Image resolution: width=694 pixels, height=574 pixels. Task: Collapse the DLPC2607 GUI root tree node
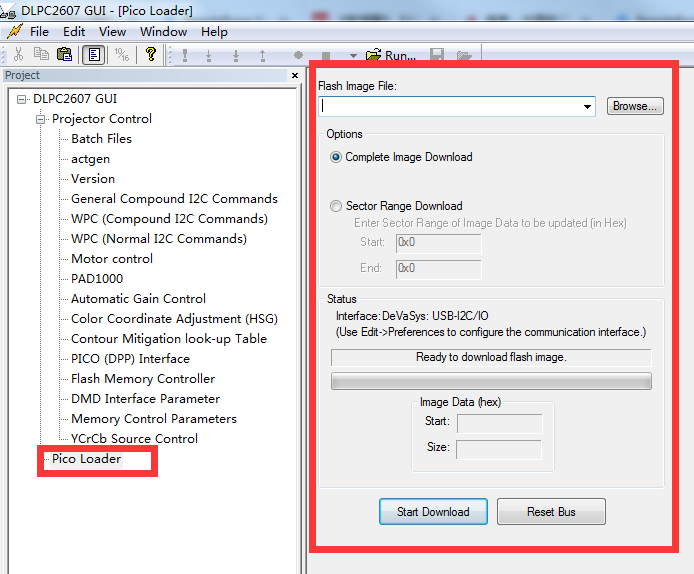point(21,99)
